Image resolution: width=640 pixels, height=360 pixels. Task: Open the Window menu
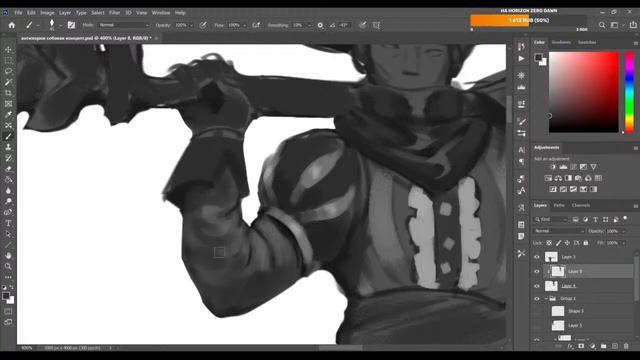pos(161,13)
